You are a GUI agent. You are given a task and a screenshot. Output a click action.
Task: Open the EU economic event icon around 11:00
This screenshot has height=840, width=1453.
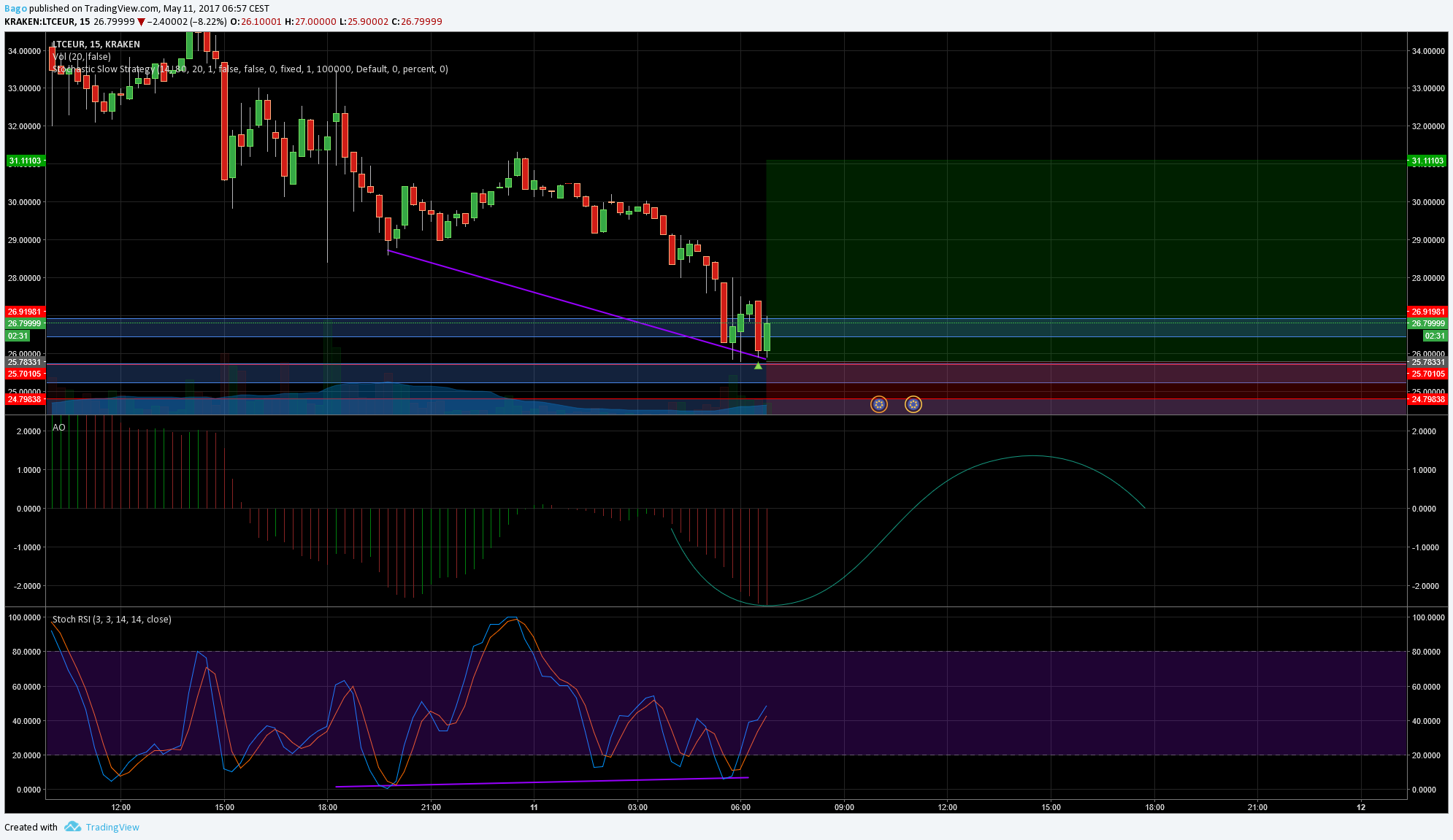coord(913,404)
